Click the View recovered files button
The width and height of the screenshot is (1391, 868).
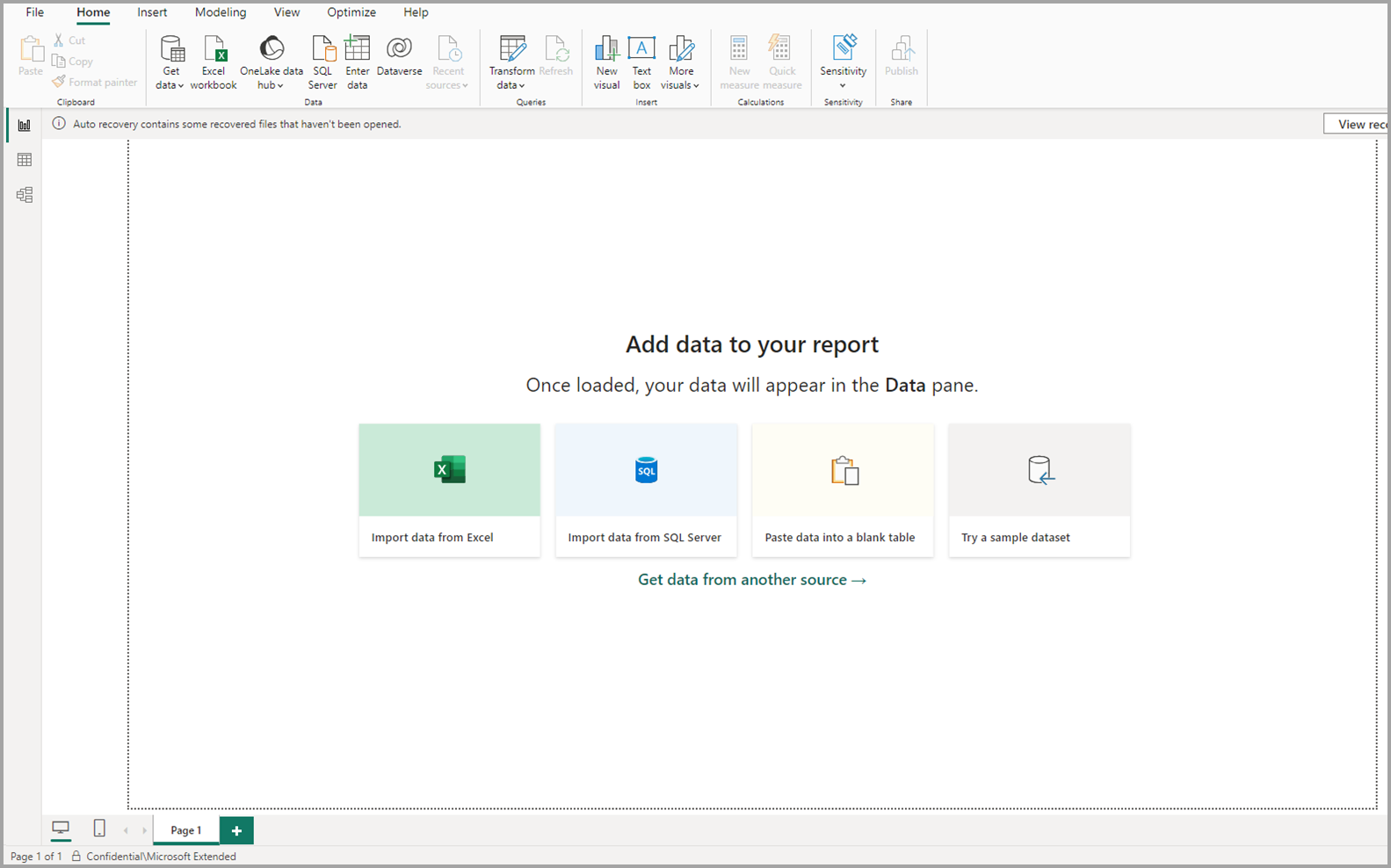coord(1356,125)
